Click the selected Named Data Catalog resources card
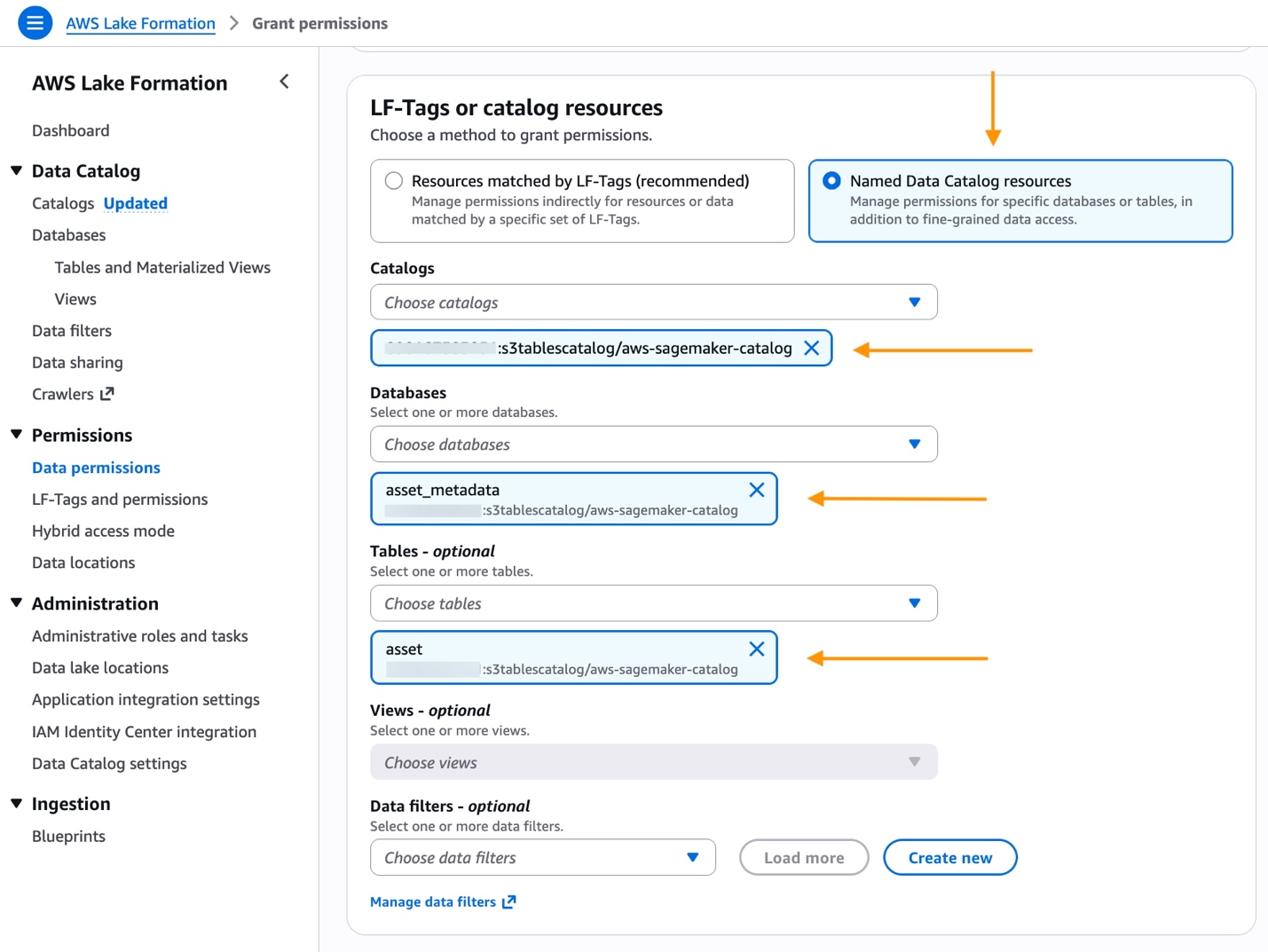Viewport: 1268px width, 952px height. coord(1020,201)
